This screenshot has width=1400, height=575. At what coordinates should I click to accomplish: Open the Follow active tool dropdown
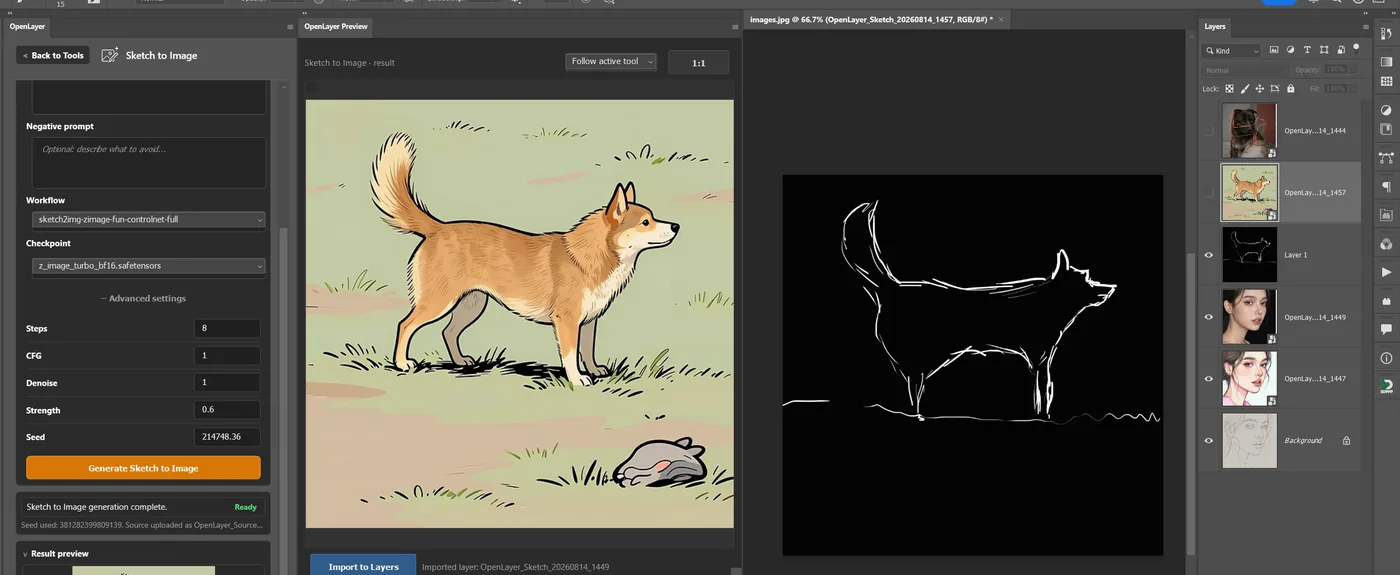[611, 62]
